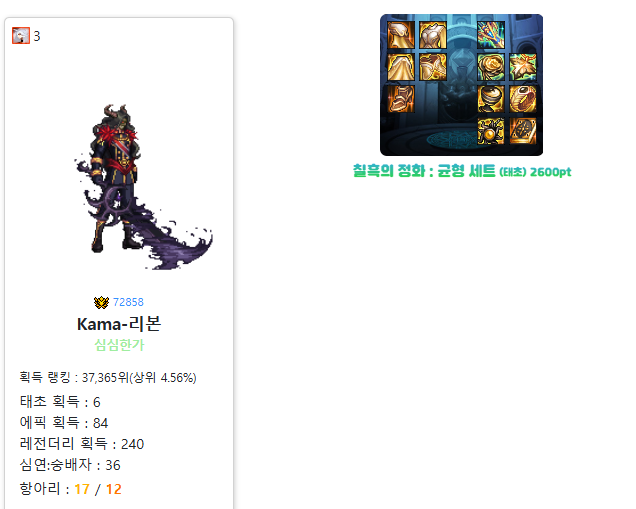Select the 칠흑의 정화 : 균형 세트 title
Screen dimensions: 636x509
(424, 171)
